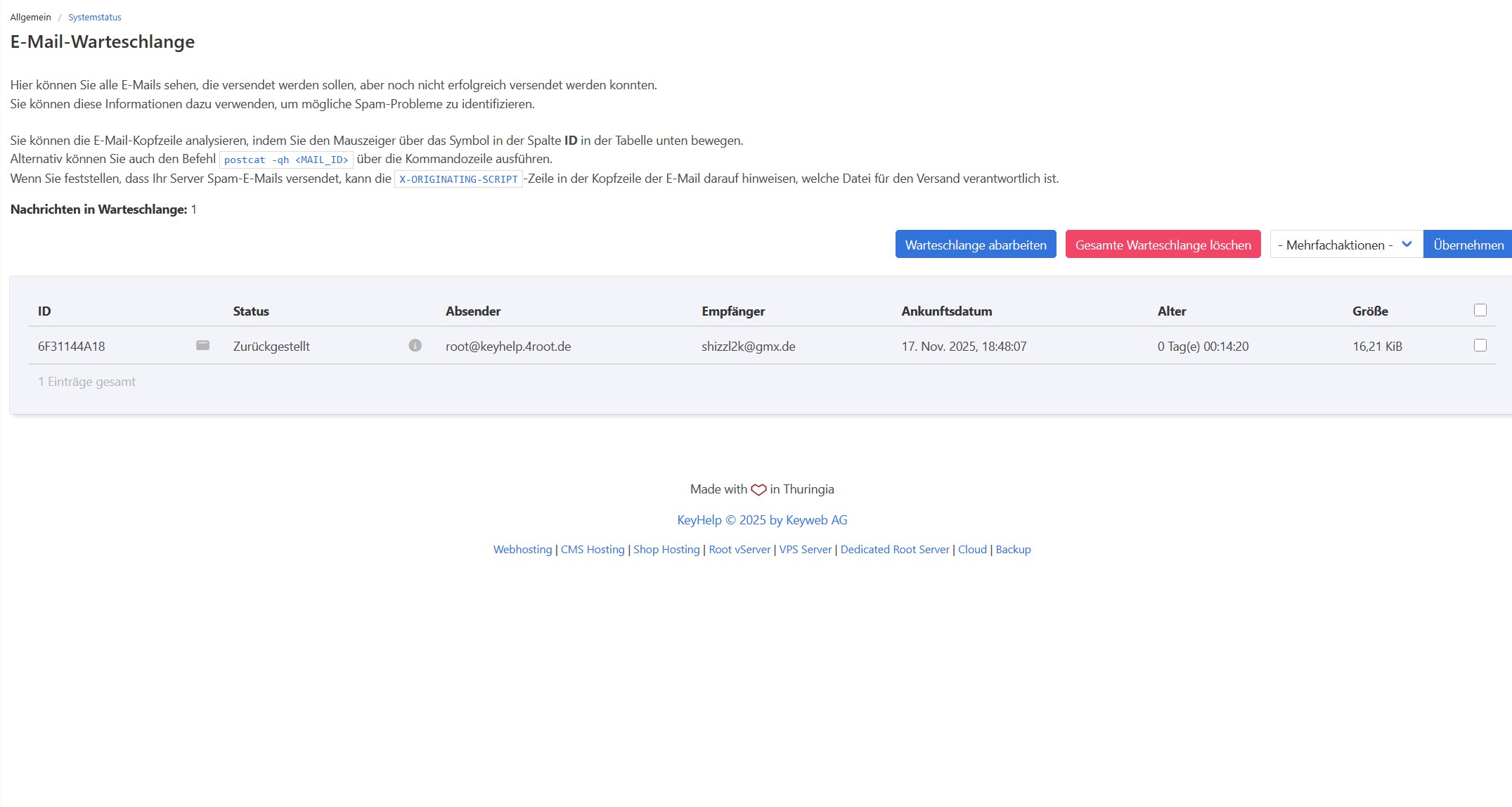1512x807 pixels.
Task: Follow the Webhosting footer link
Action: [522, 550]
